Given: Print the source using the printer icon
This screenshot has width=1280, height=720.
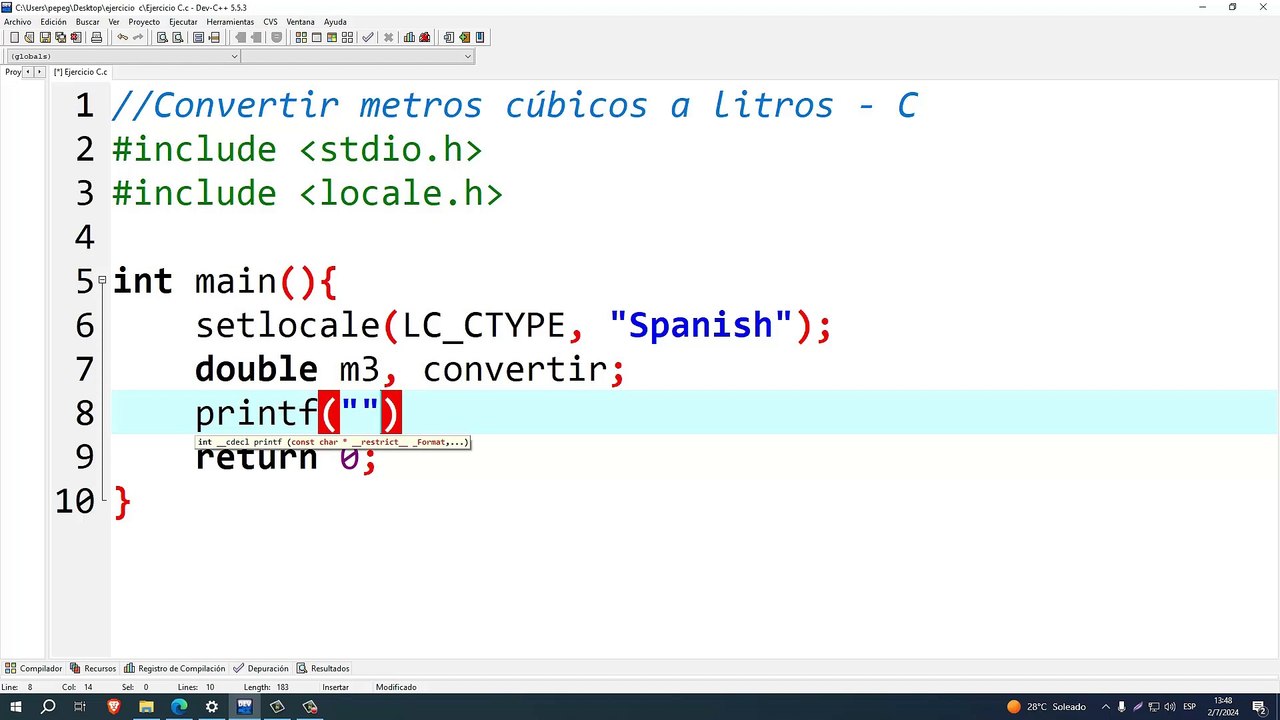Looking at the screenshot, I should coord(96,38).
